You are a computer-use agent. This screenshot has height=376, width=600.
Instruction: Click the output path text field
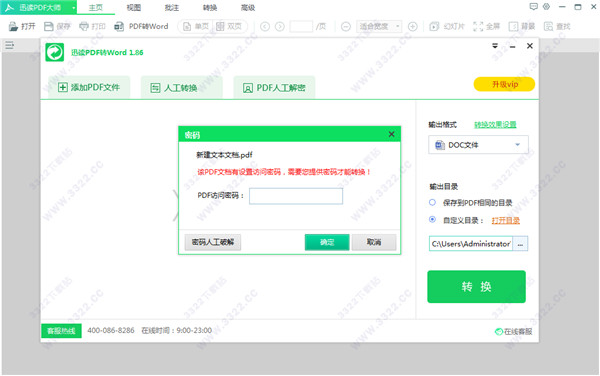471,244
